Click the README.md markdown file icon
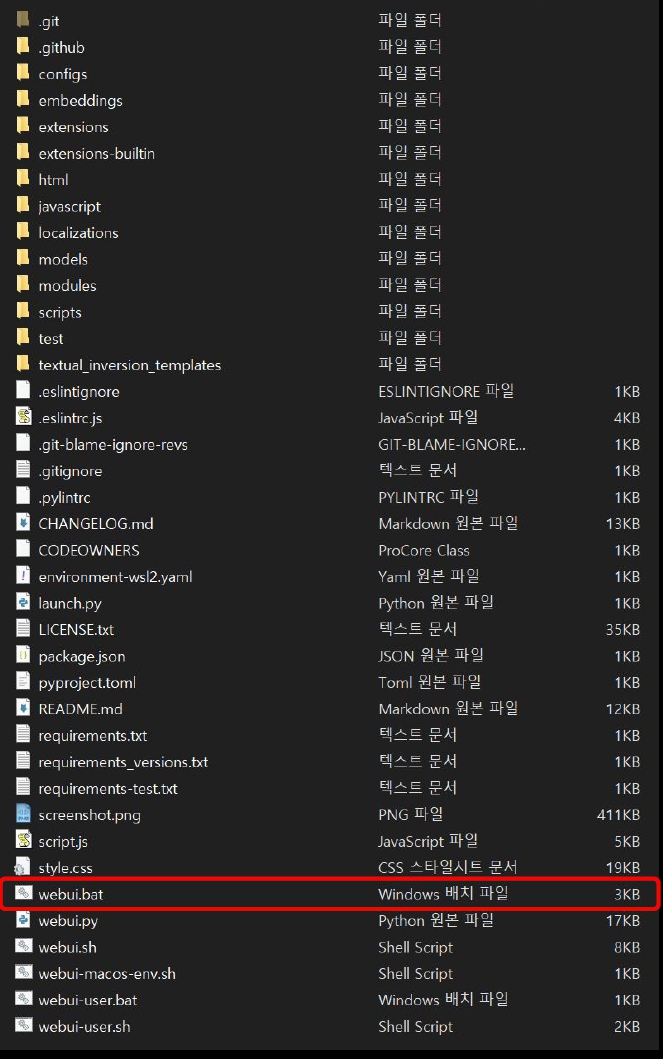Screen dimensions: 663x1059 (x=24, y=708)
